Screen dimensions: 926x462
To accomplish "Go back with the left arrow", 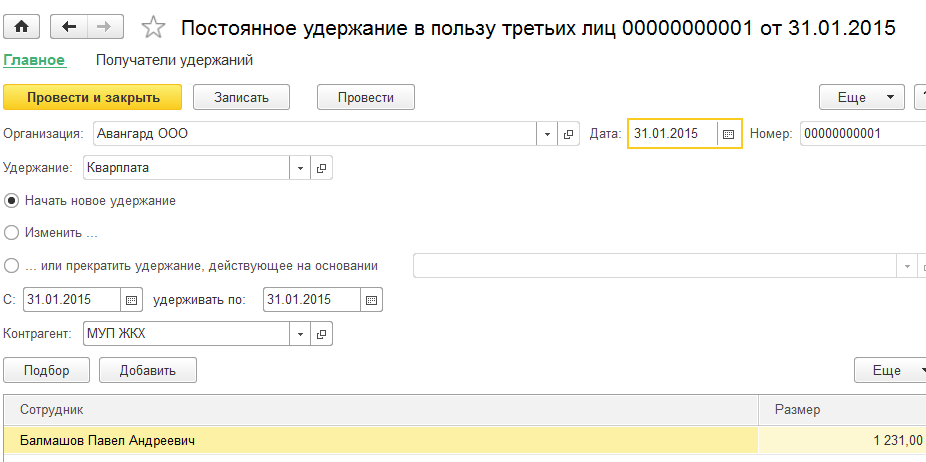I will (68, 26).
